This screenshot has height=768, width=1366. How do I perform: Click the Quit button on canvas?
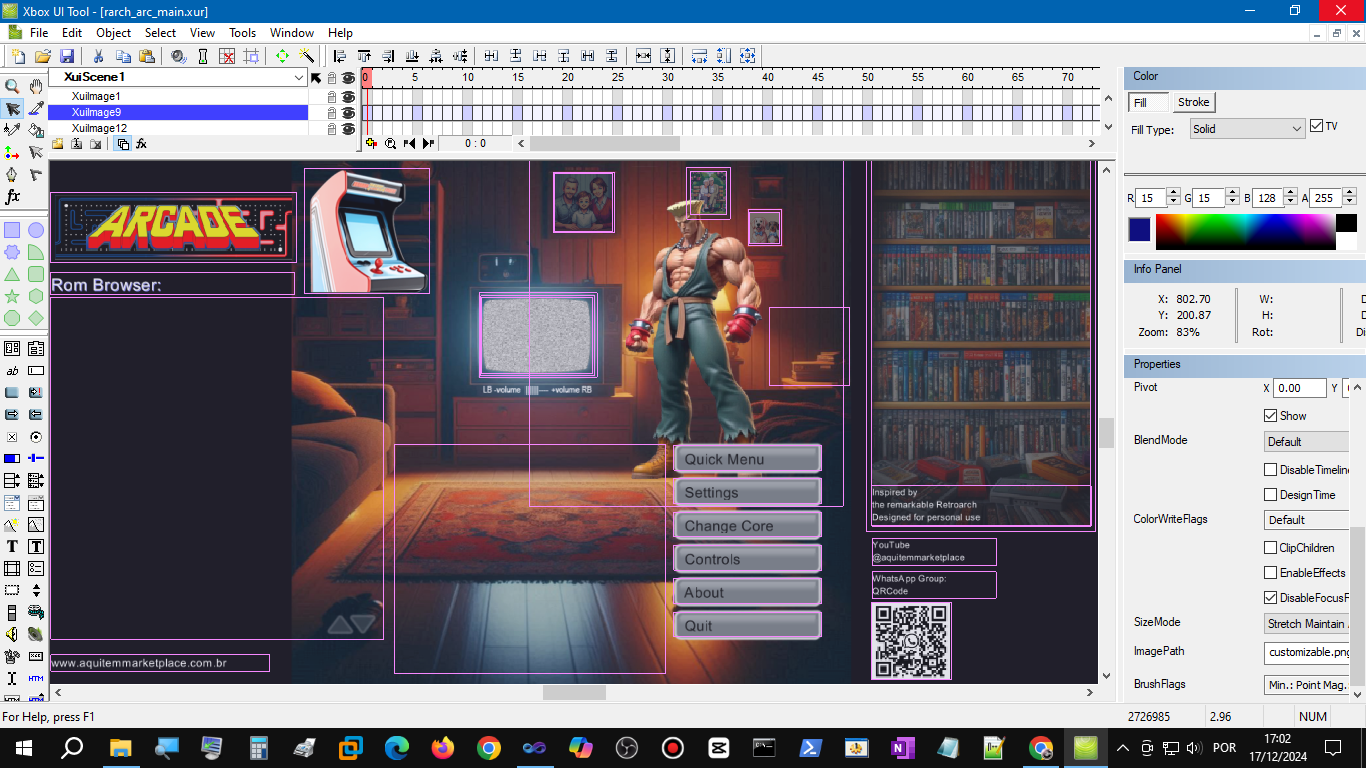(x=748, y=625)
